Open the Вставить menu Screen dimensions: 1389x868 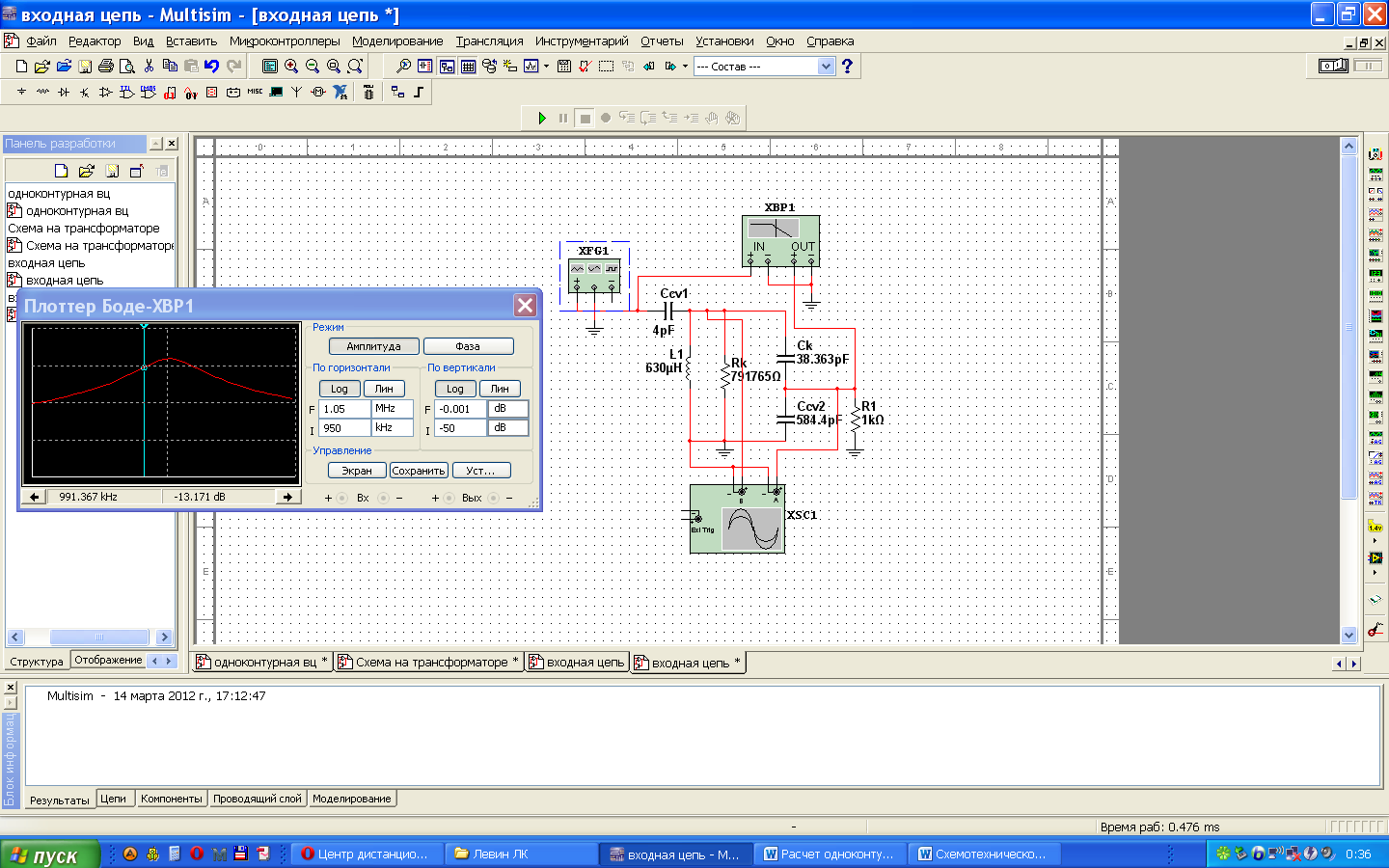point(191,41)
